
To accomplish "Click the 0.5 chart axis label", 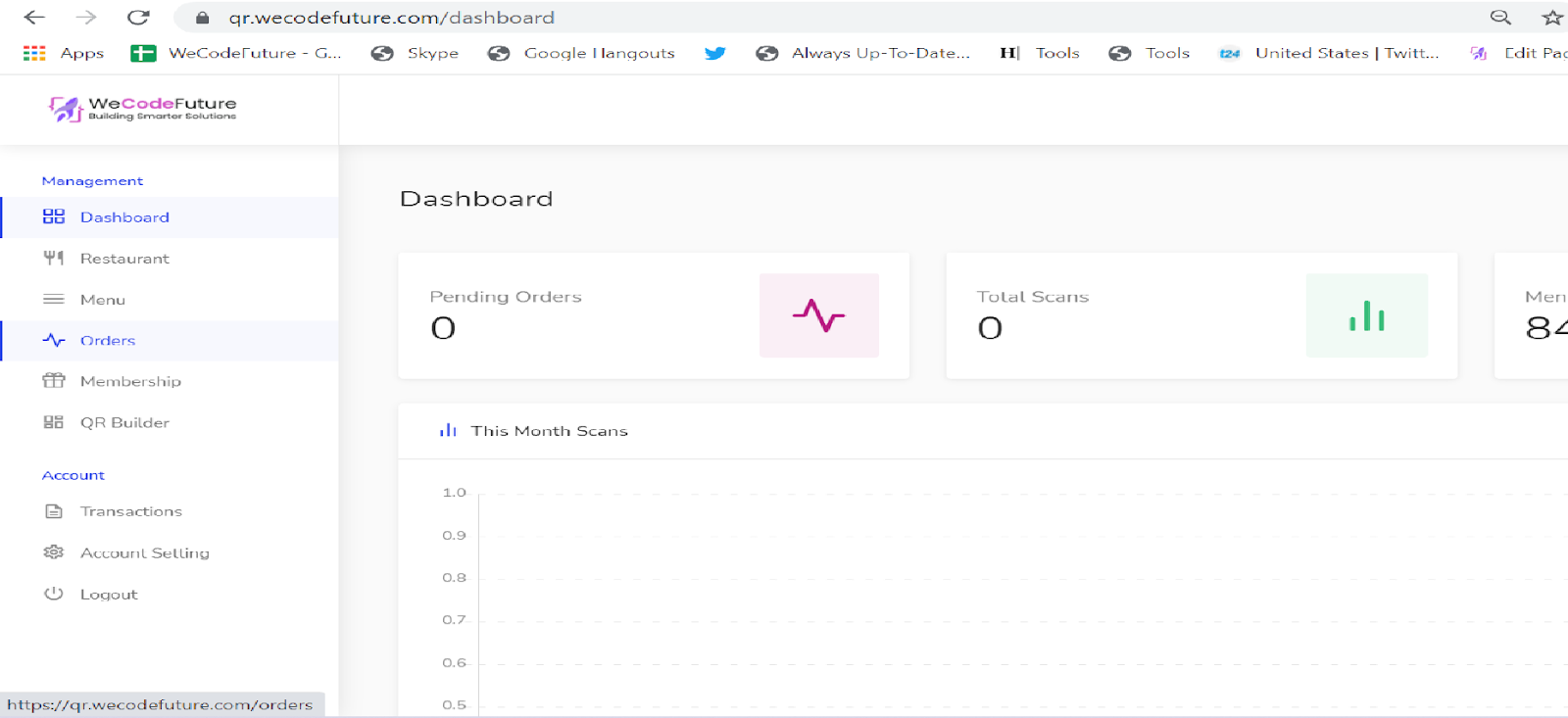I will coord(454,705).
